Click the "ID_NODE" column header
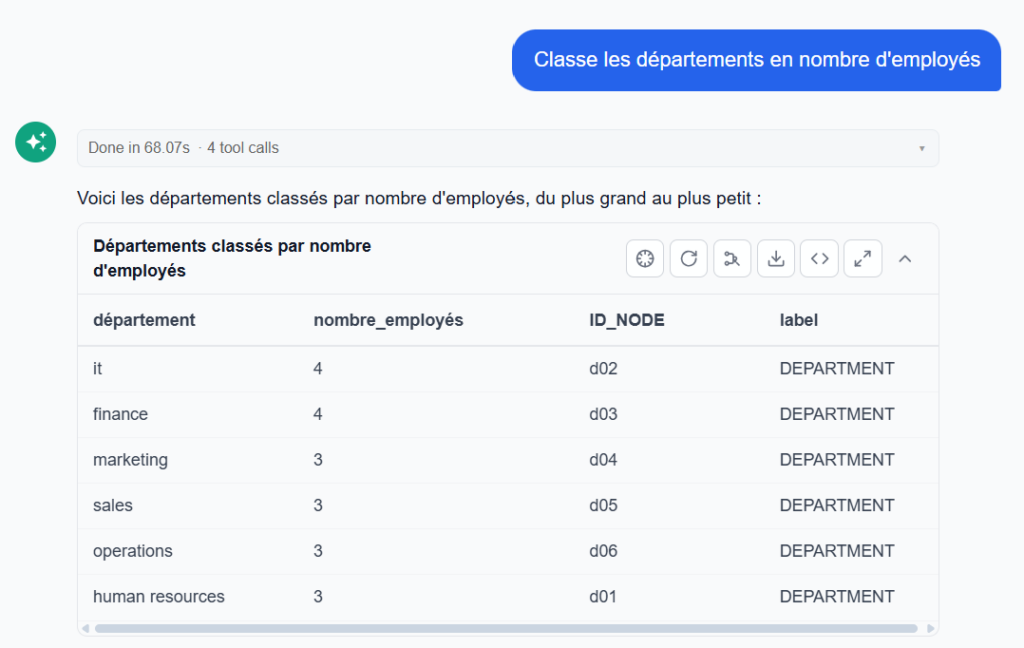 (x=627, y=320)
